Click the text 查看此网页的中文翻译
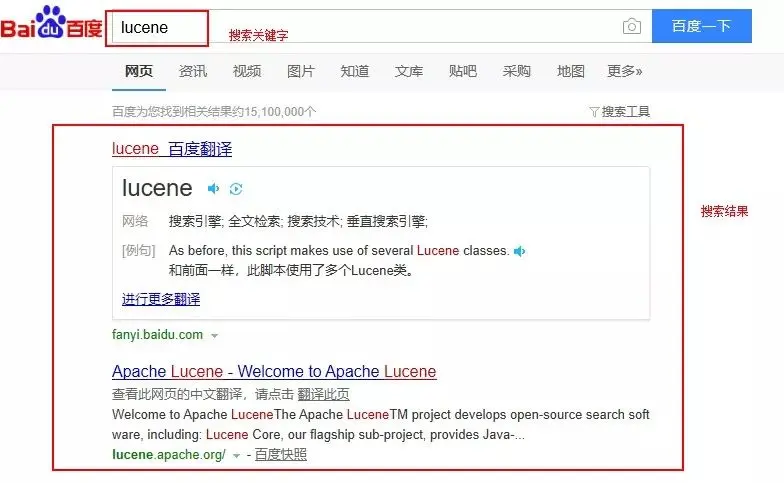Image resolution: width=784 pixels, height=483 pixels. tap(177, 394)
